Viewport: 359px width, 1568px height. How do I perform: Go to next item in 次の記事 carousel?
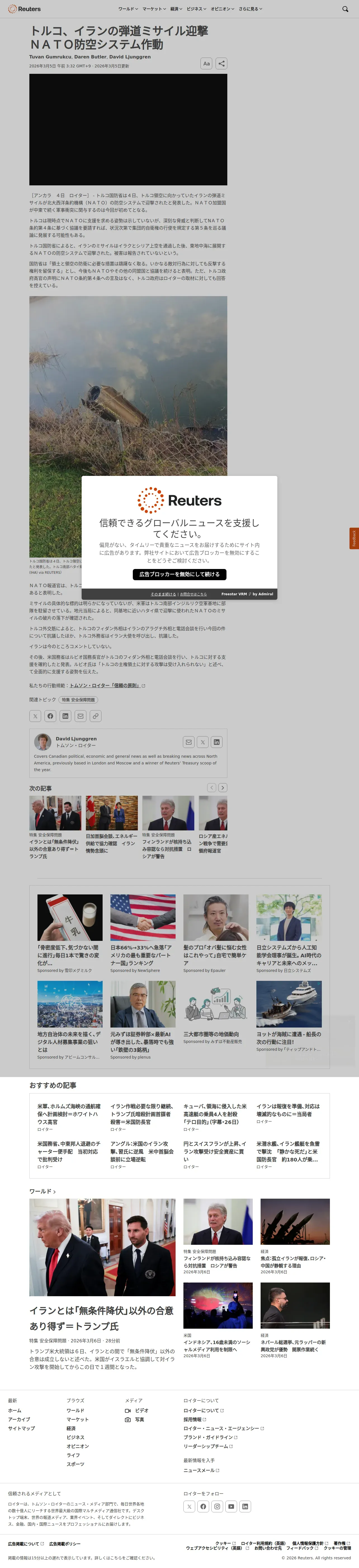pos(223,788)
